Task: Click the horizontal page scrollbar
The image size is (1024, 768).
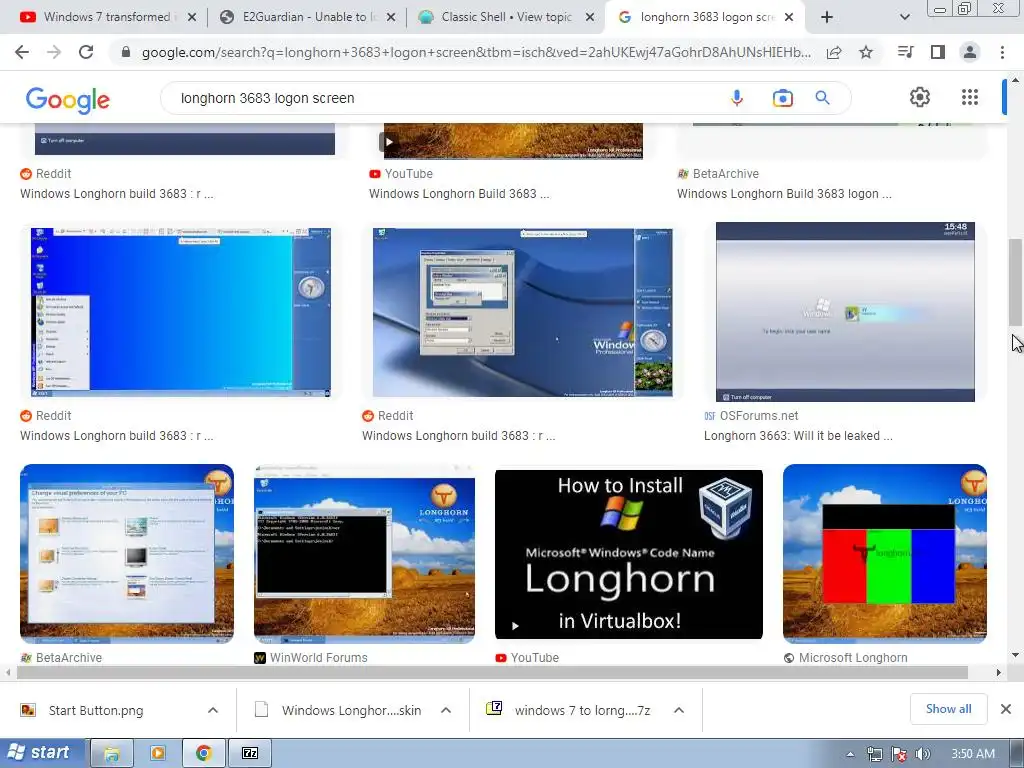Action: (492, 672)
